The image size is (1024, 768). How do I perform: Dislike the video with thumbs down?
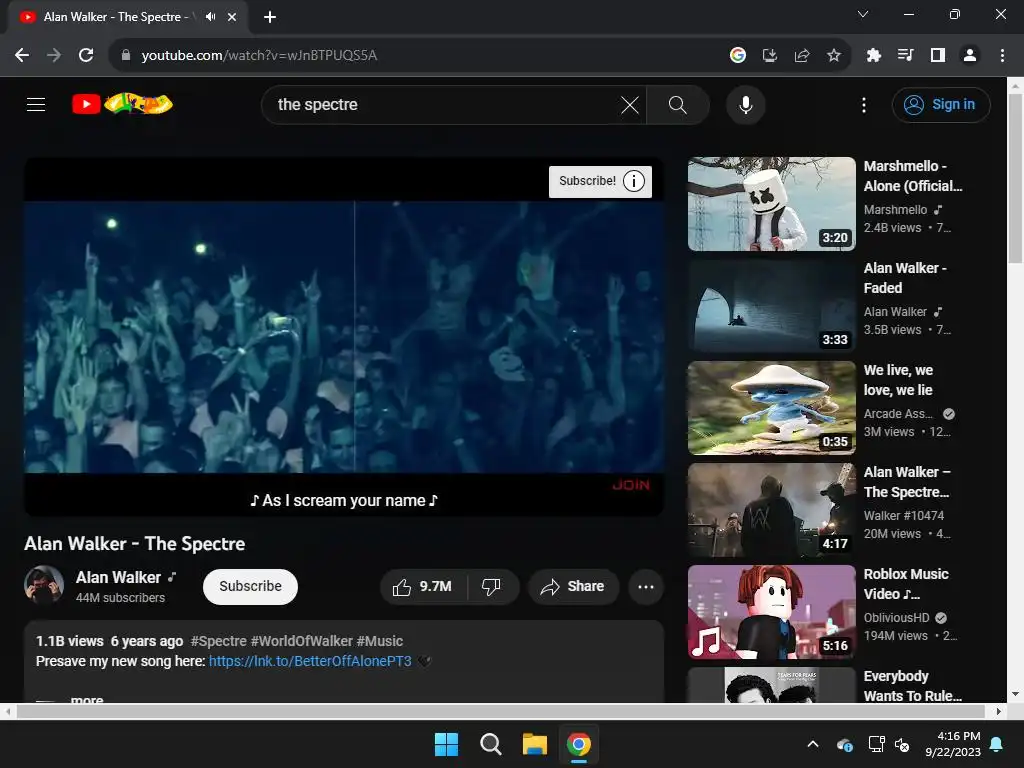point(492,586)
